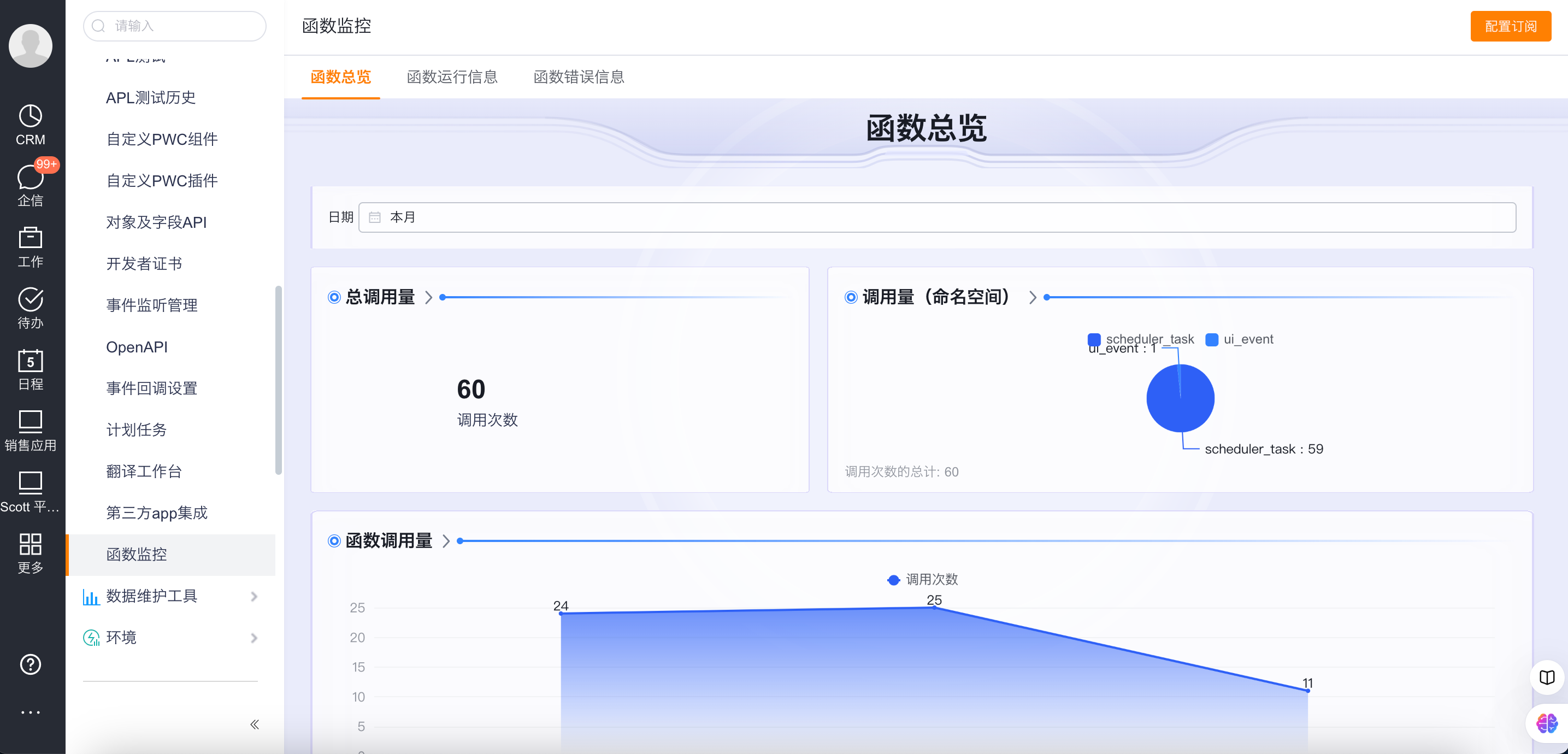Viewport: 1568px width, 754px height.
Task: Click the search magnifier icon
Action: pos(98,26)
